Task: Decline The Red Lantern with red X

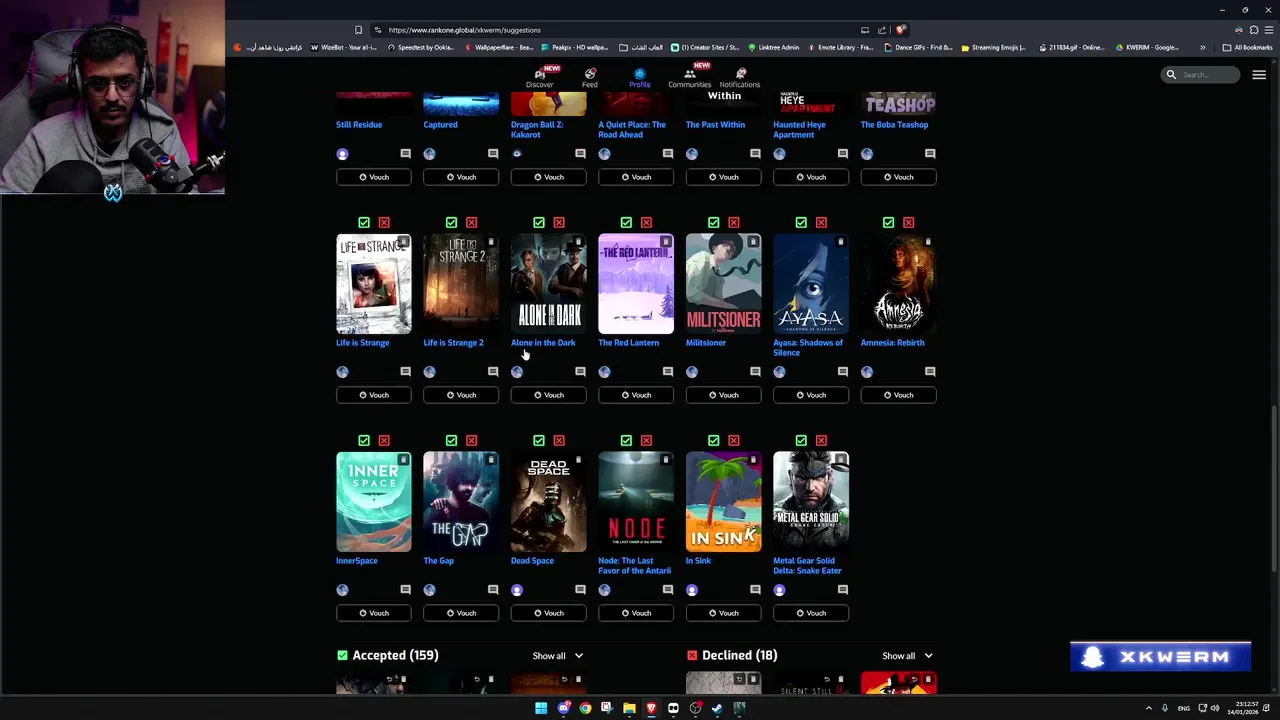Action: pyautogui.click(x=646, y=222)
